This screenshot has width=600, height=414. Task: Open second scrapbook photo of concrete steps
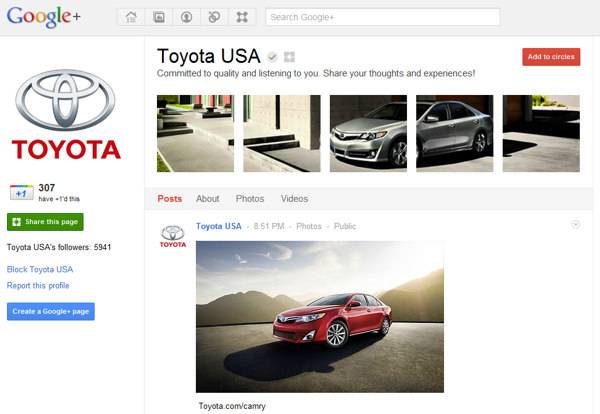pyautogui.click(x=282, y=134)
